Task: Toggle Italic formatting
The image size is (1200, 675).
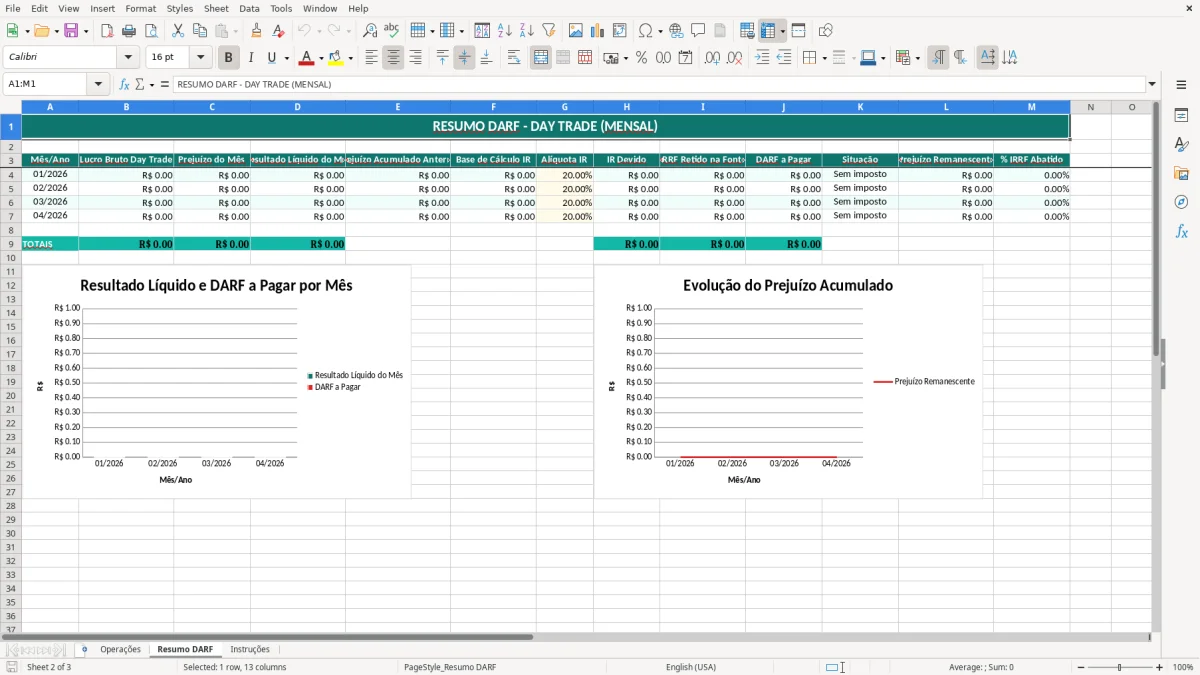Action: click(x=251, y=58)
